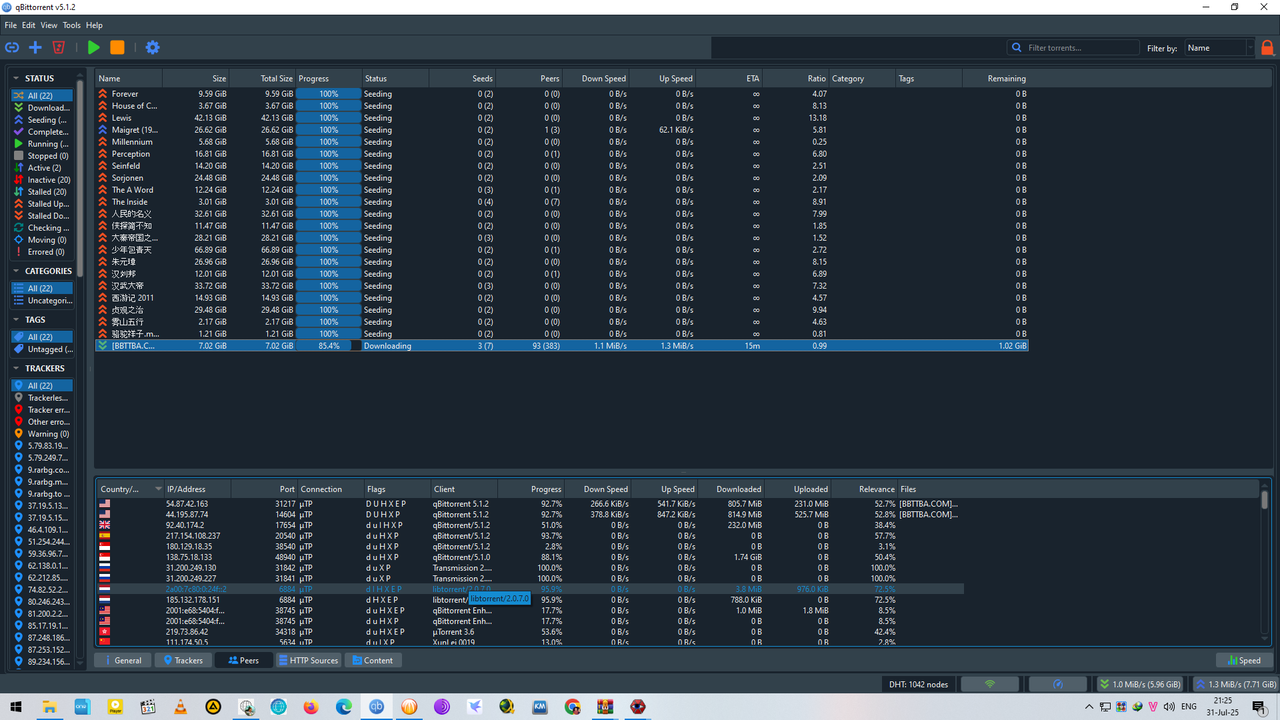Collapse the TRACKERS sidebar section
The width and height of the screenshot is (1280, 720).
coord(17,368)
